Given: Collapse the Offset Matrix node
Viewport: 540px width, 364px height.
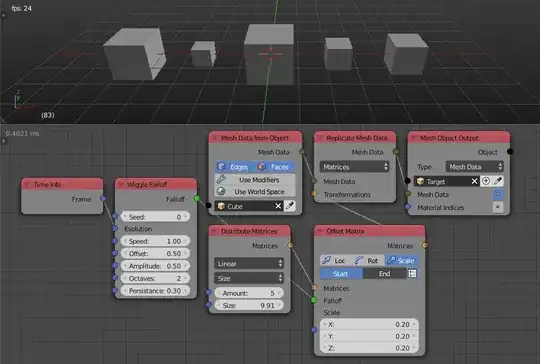Looking at the screenshot, I should point(320,231).
